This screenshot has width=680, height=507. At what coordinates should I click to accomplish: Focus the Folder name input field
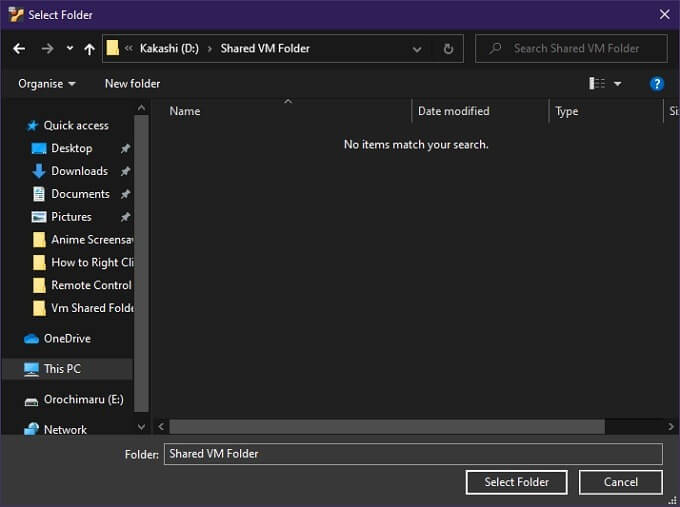point(413,454)
